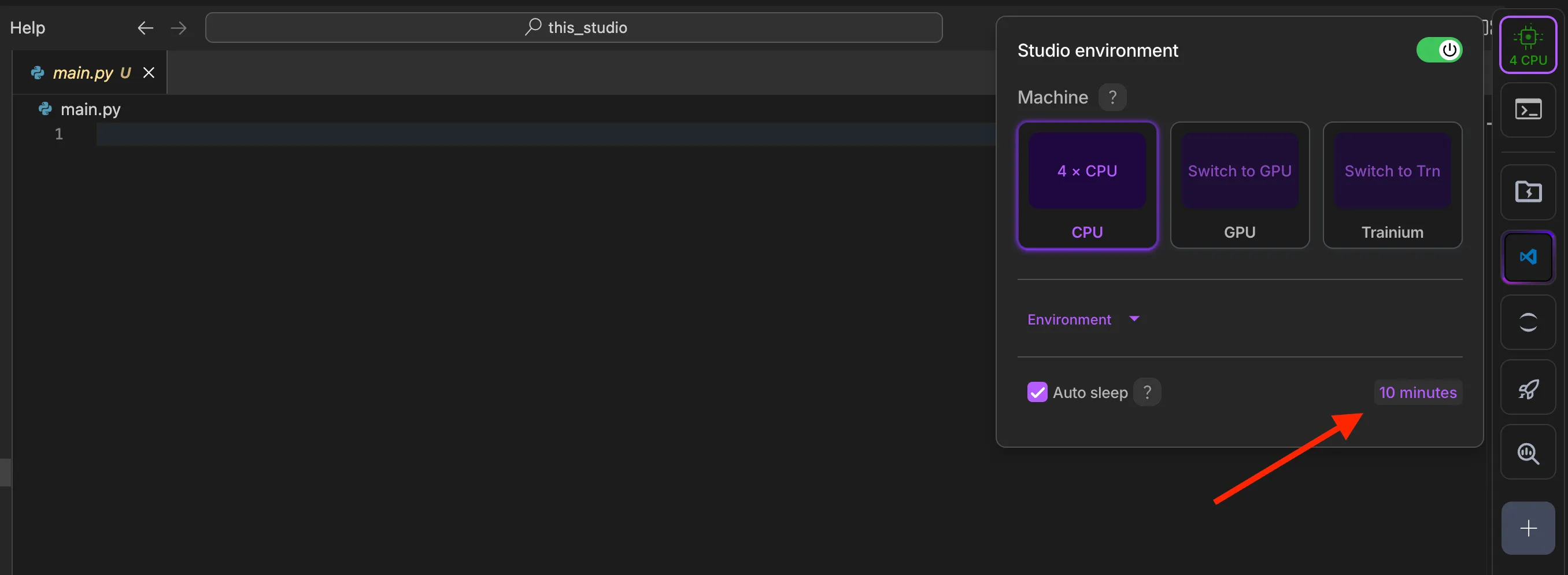Close the main.py tab
The image size is (1568, 575).
tap(149, 72)
